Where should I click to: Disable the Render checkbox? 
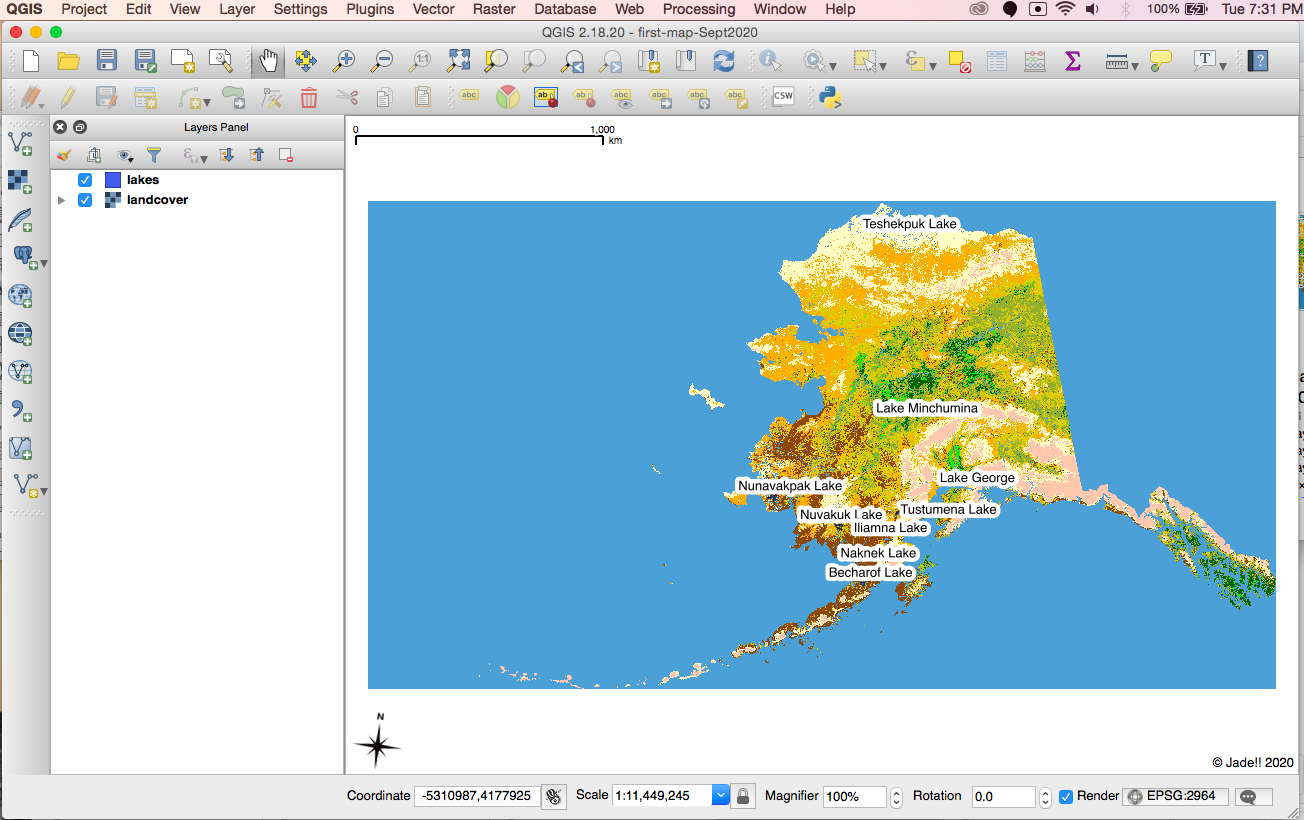point(1066,796)
